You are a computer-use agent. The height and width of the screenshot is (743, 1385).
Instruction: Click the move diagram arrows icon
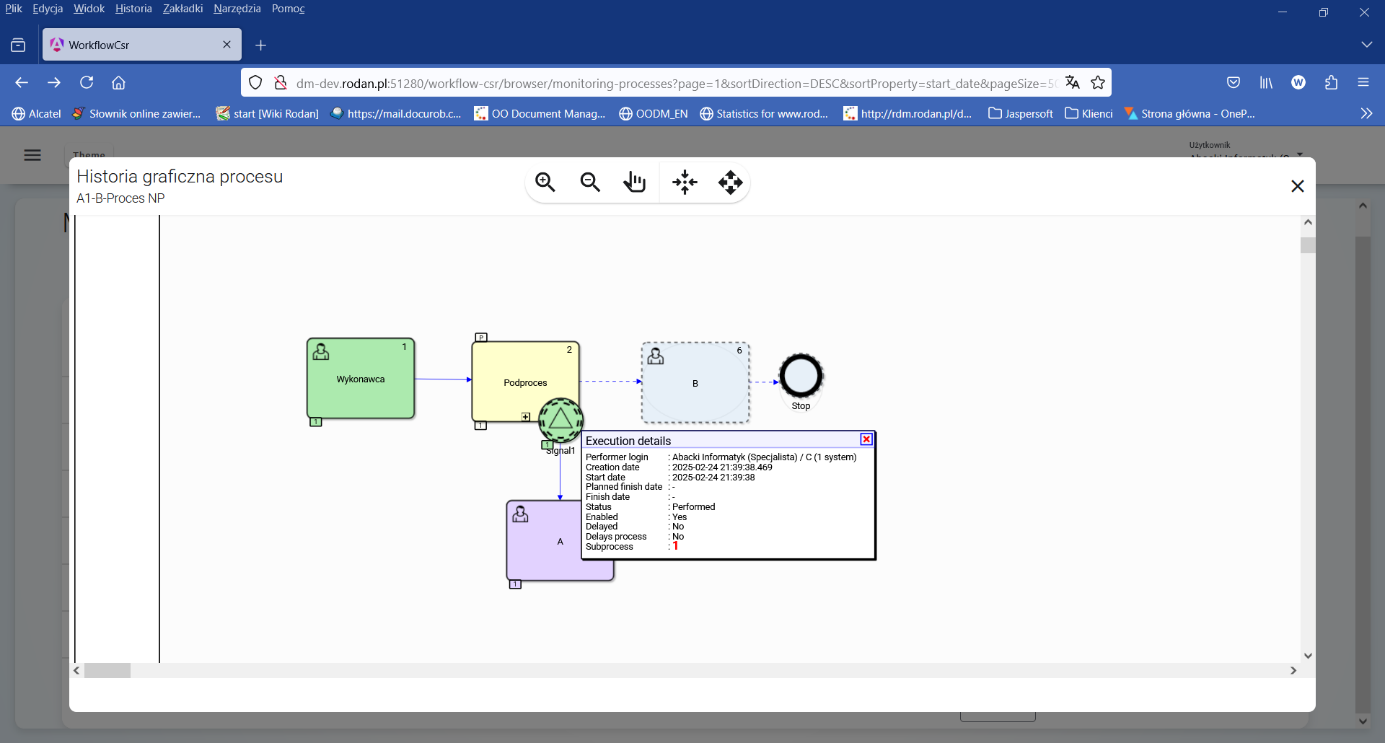point(730,182)
